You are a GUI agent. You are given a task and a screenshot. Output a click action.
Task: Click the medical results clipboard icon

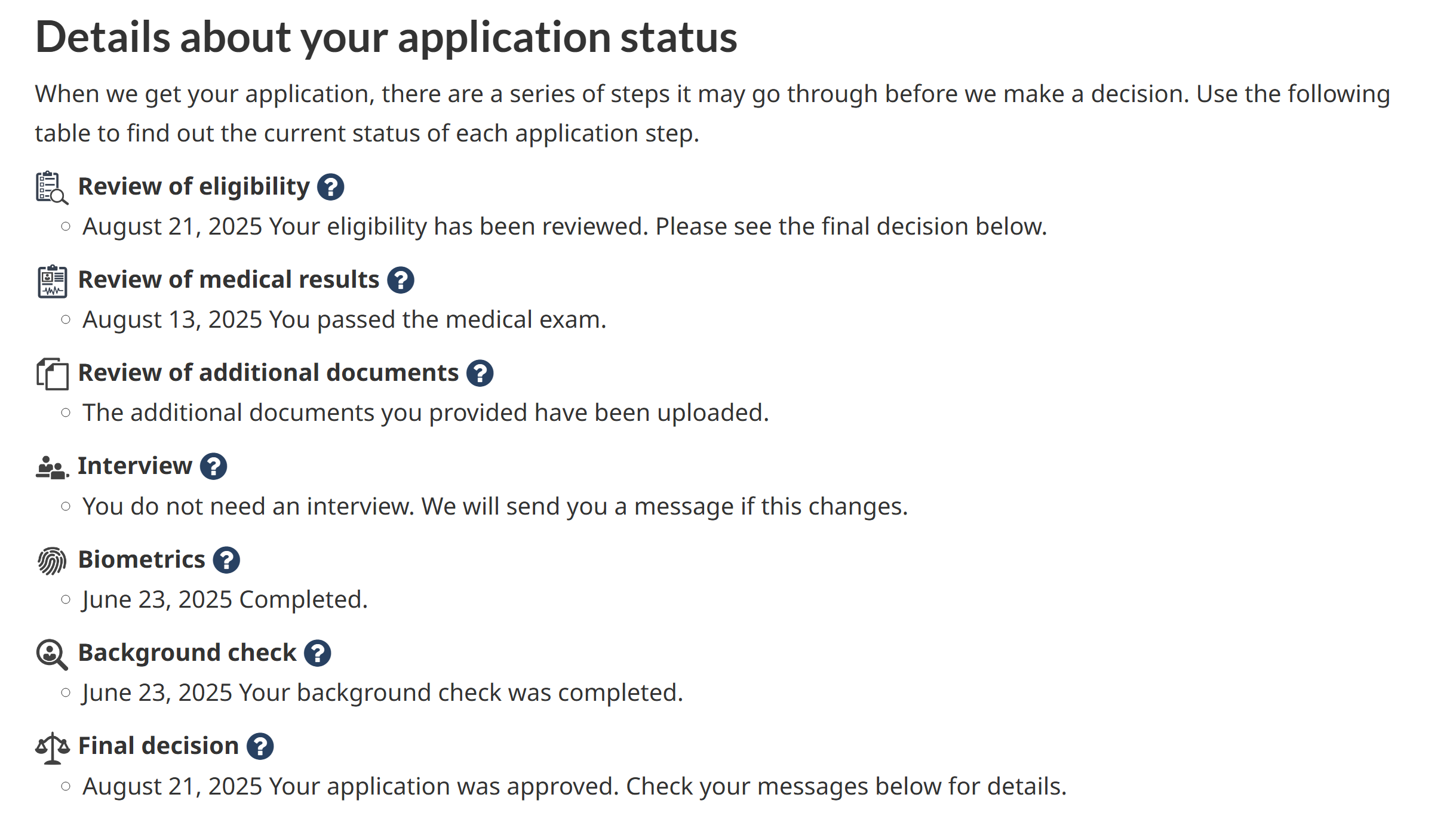click(x=52, y=281)
